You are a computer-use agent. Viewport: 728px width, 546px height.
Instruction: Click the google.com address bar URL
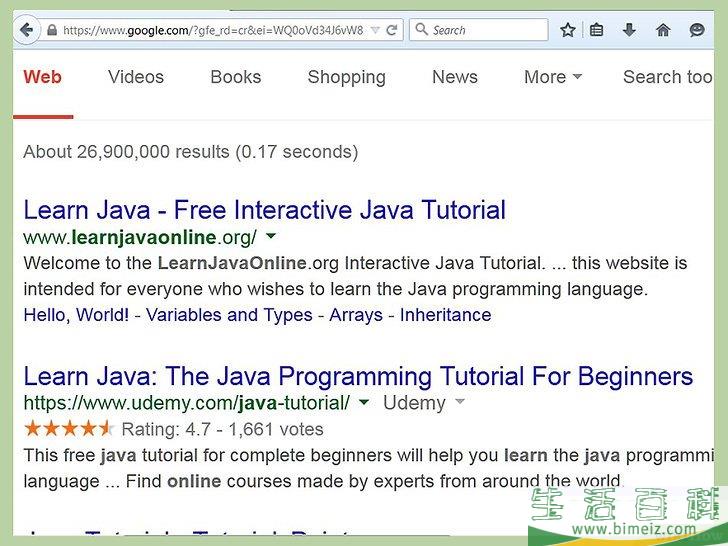[213, 30]
